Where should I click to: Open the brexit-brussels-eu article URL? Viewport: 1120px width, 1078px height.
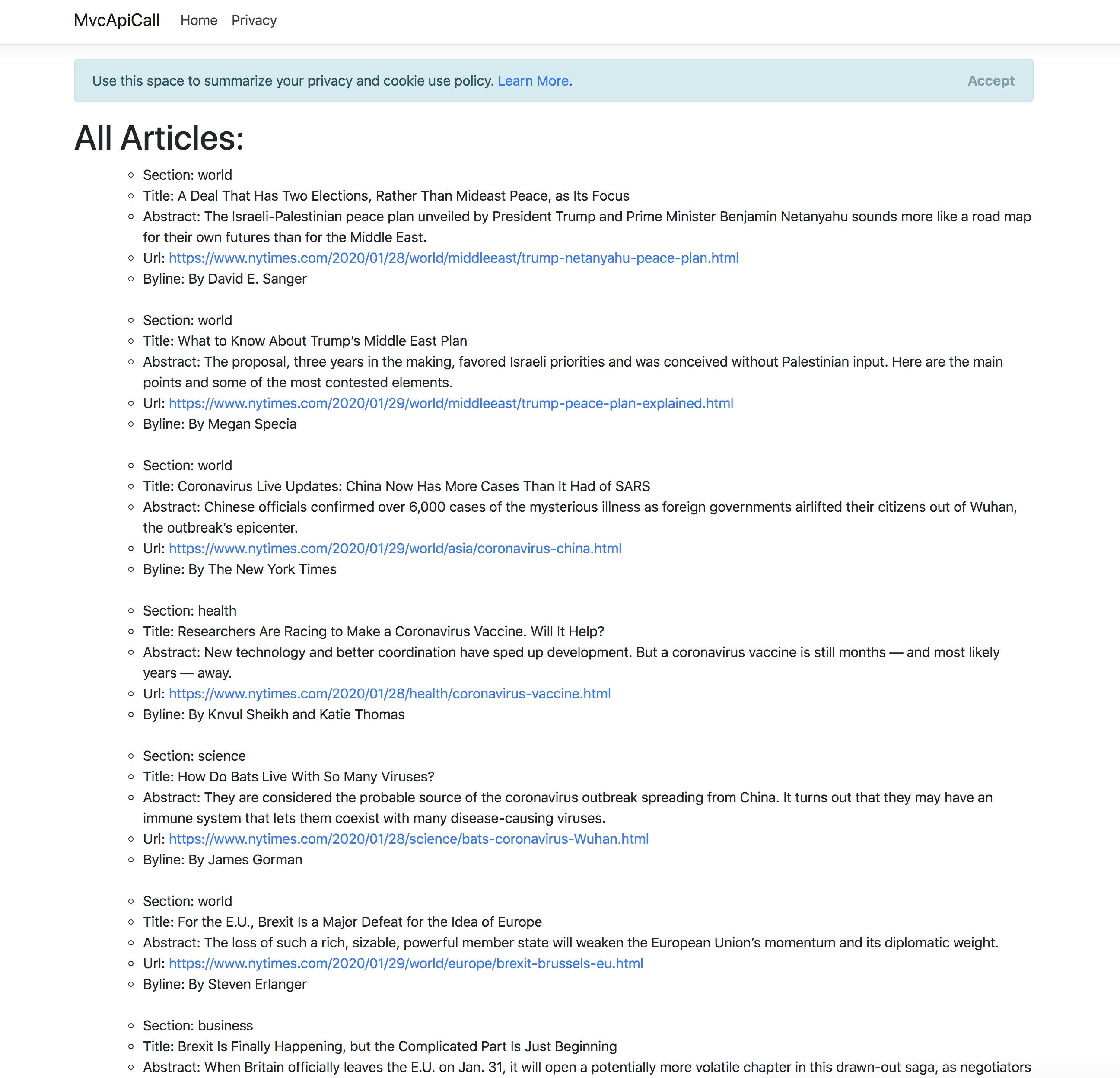point(406,964)
